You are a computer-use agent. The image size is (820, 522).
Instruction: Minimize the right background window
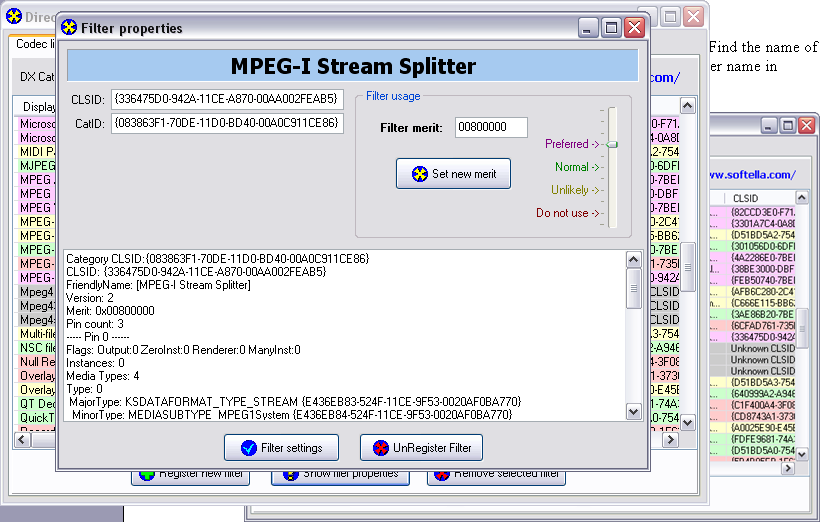pos(769,125)
